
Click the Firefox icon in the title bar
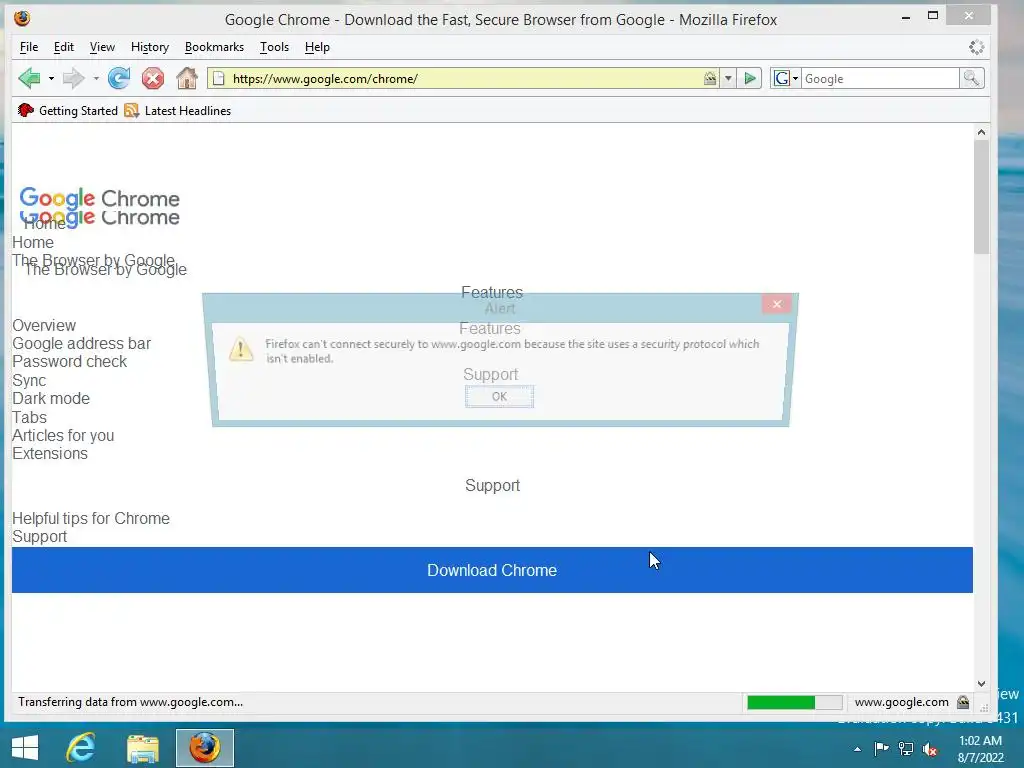click(22, 18)
